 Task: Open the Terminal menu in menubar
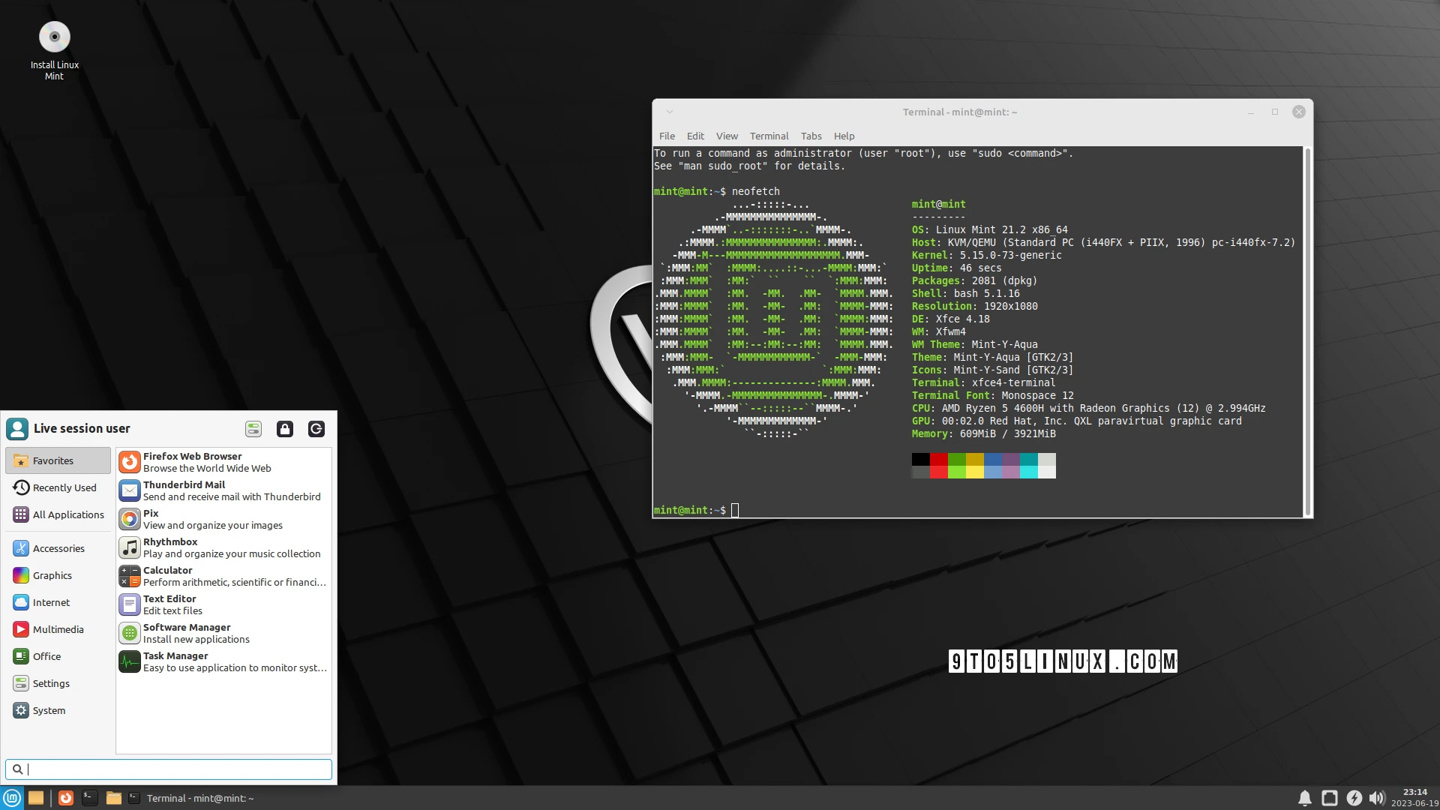point(769,136)
